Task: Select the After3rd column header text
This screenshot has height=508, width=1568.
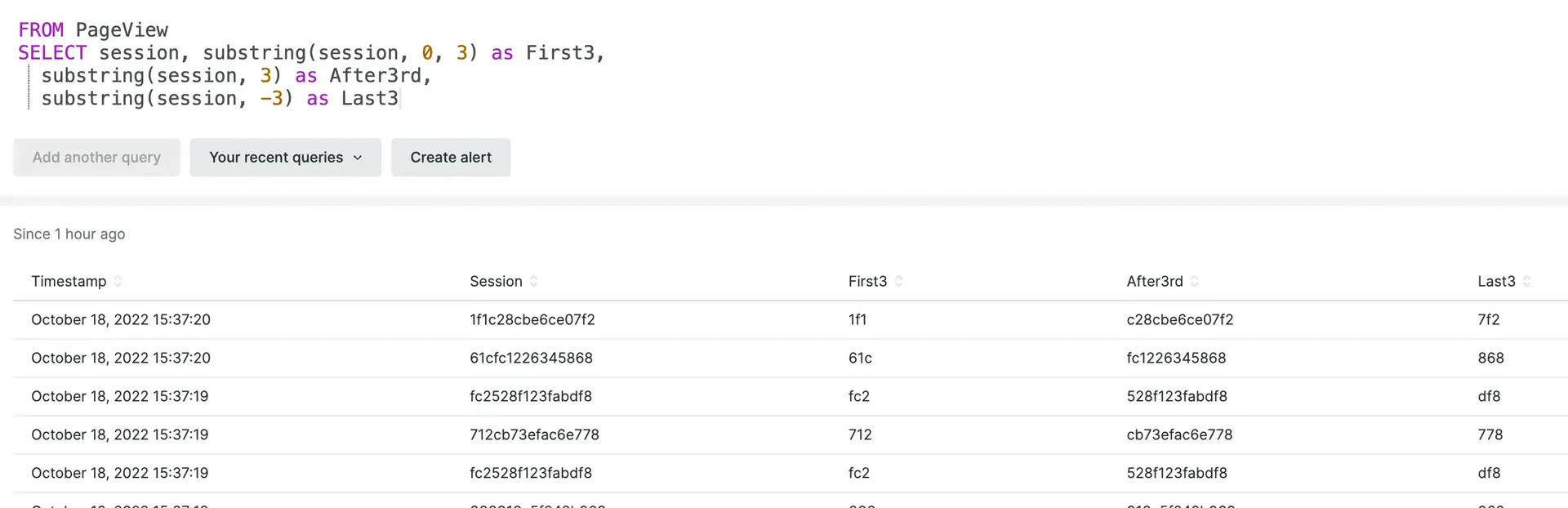Action: coord(1155,281)
